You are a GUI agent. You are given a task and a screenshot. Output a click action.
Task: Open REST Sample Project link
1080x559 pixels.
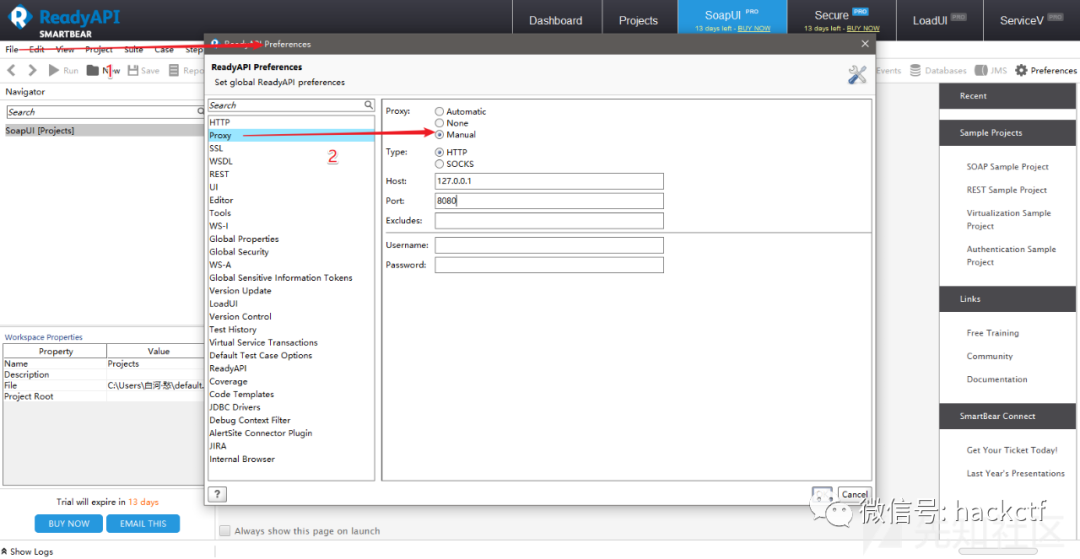(1006, 190)
